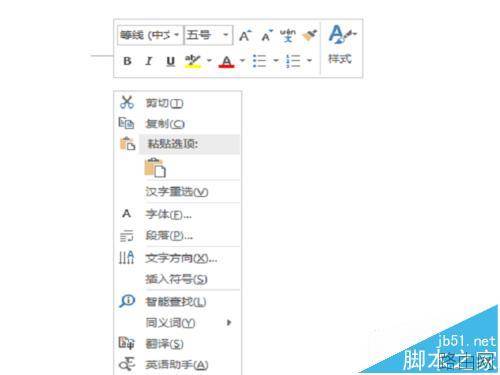Viewport: 500px width, 375px height.
Task: Click the large paste option clipboard button
Action: (155, 168)
